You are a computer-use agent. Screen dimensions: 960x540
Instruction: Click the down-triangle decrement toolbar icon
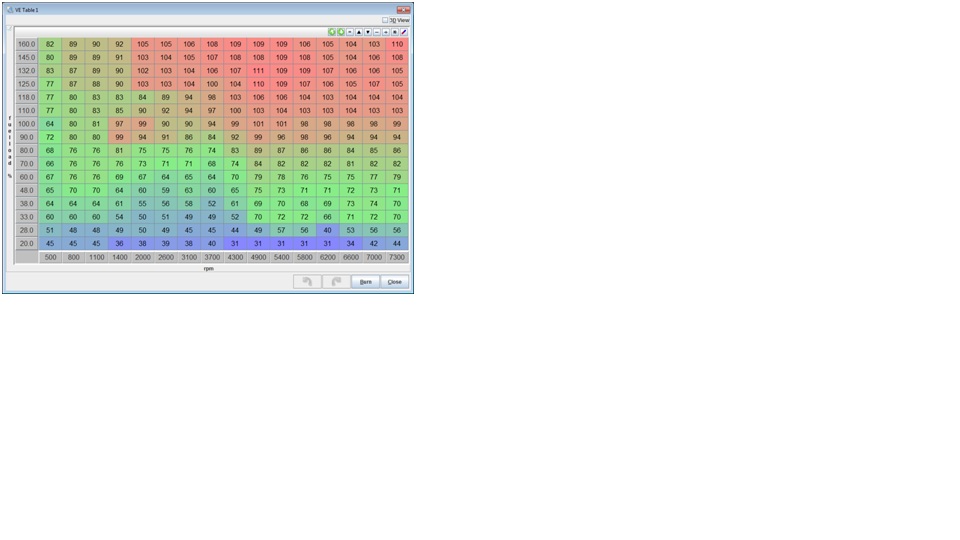pyautogui.click(x=368, y=32)
